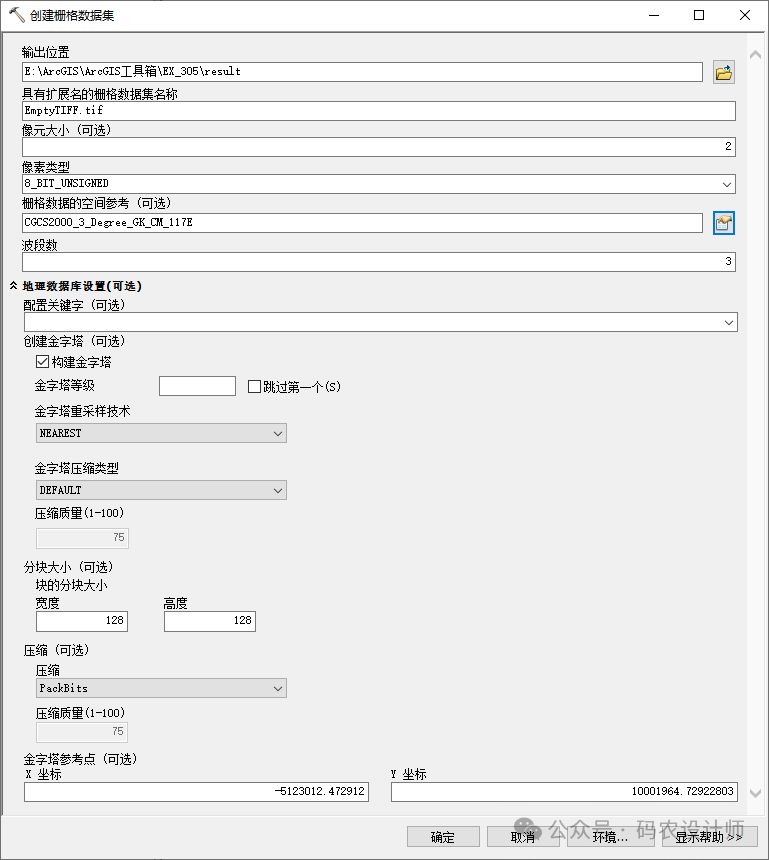This screenshot has width=769, height=860.
Task: Open the spatial reference properties icon
Action: click(x=723, y=223)
